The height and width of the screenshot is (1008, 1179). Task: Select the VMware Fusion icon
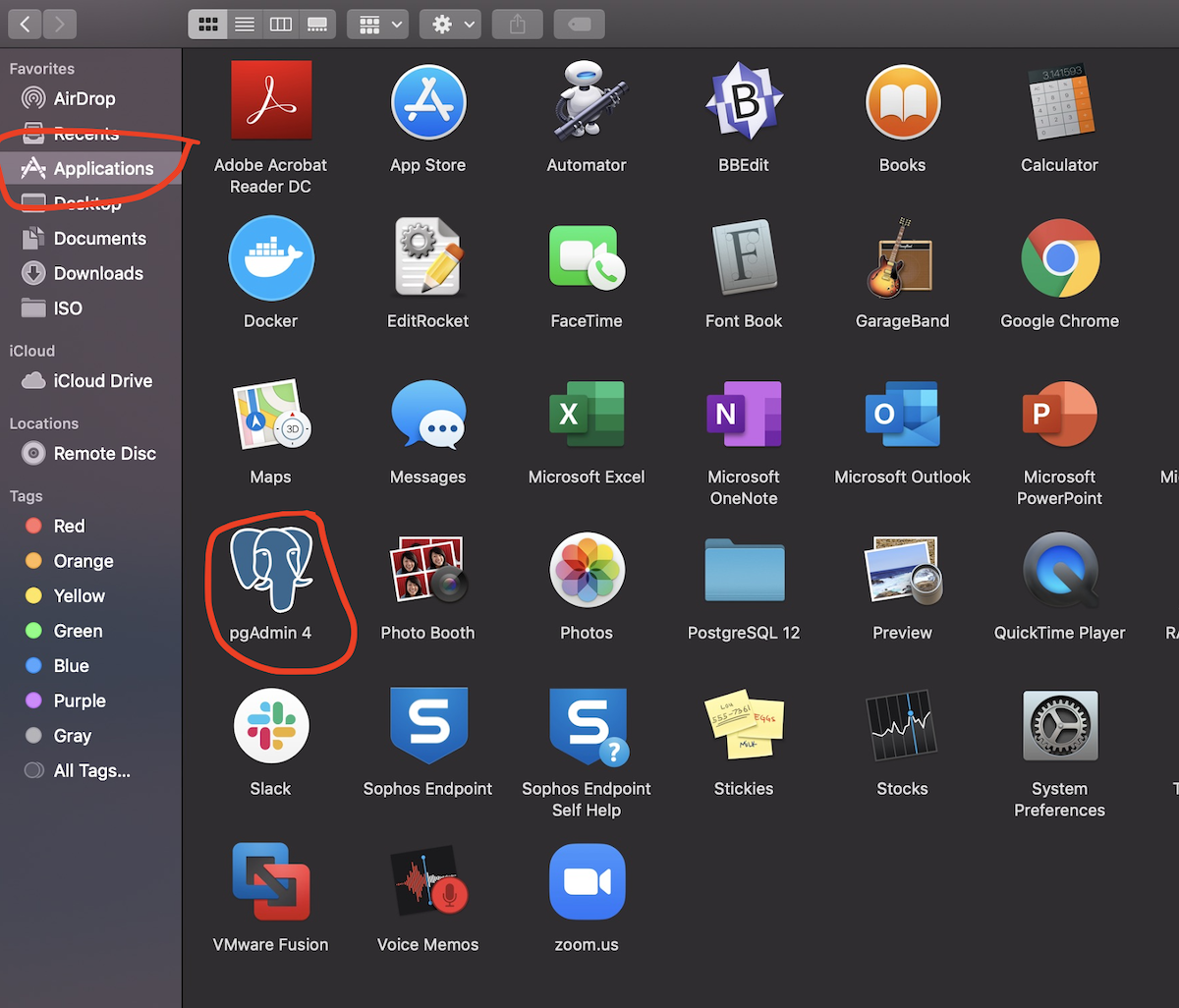coord(270,882)
